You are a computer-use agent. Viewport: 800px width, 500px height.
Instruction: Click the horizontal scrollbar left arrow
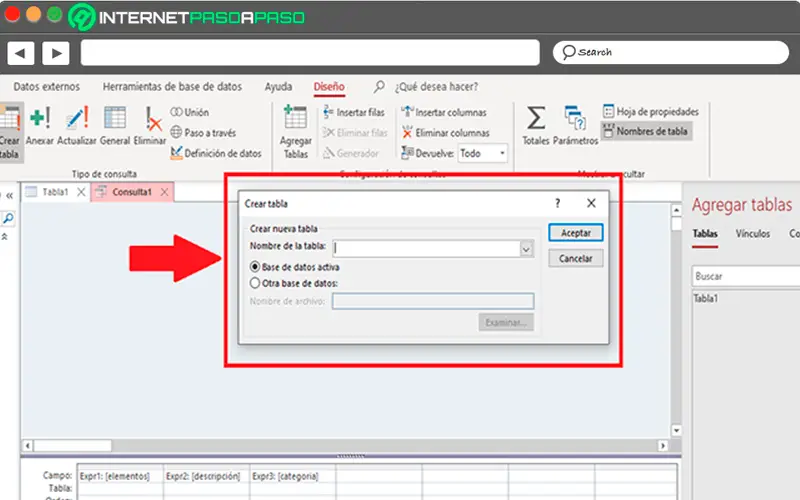tap(28, 446)
